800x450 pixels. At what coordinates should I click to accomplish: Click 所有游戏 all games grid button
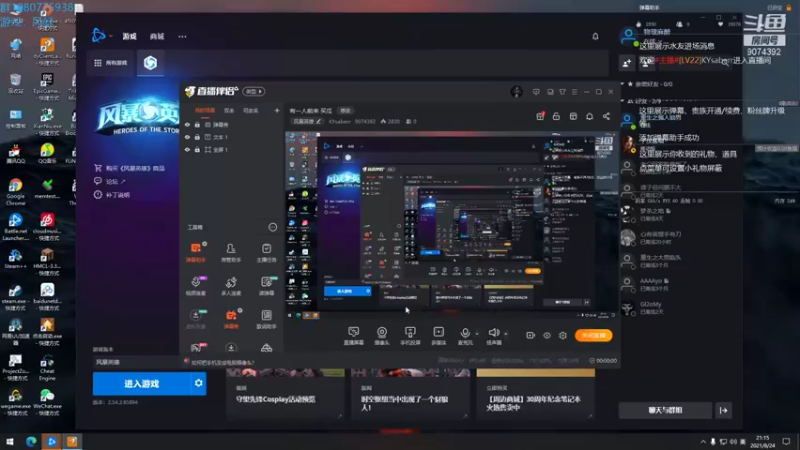pyautogui.click(x=111, y=63)
